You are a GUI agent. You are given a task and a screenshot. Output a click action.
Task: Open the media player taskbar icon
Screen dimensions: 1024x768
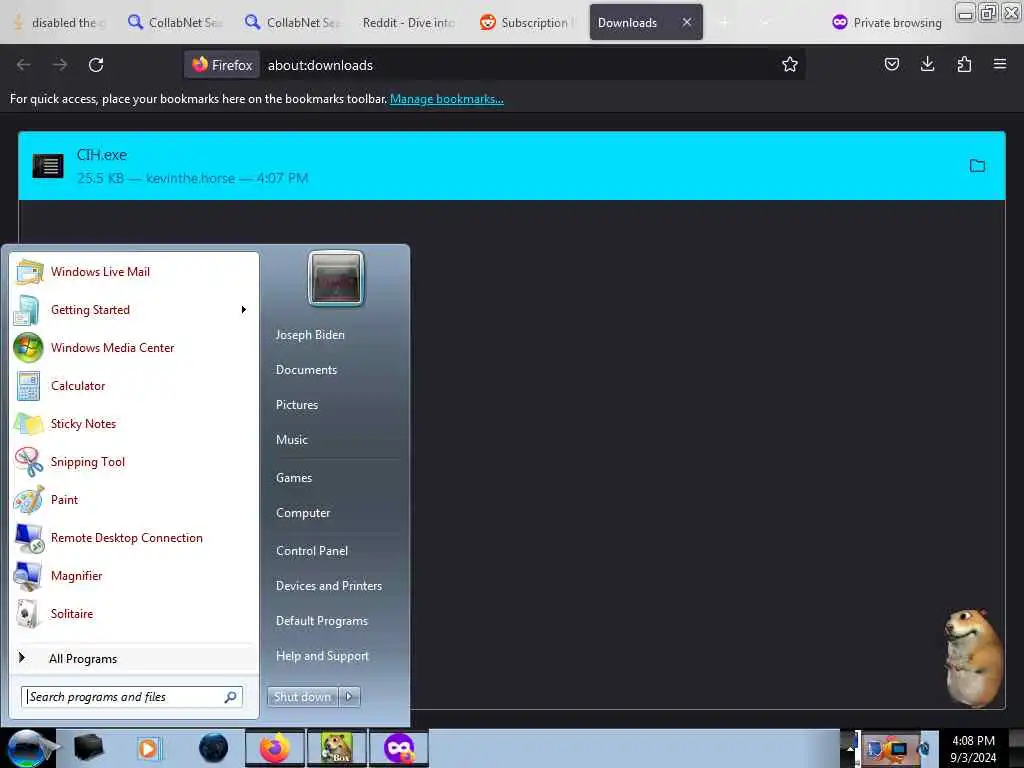pos(148,748)
